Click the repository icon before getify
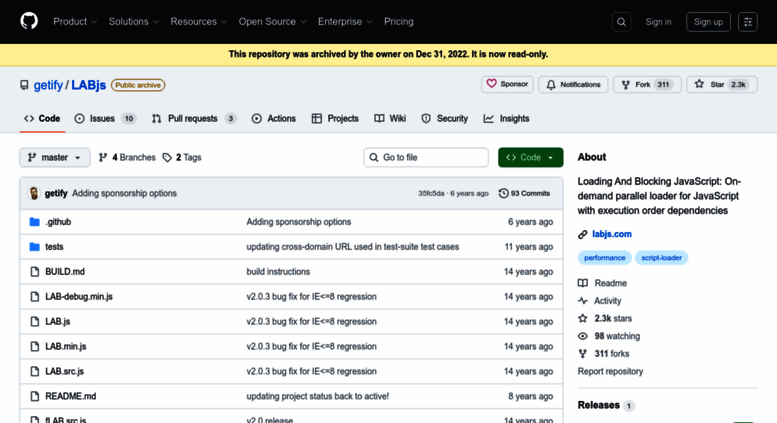The height and width of the screenshot is (423, 777). 24,85
